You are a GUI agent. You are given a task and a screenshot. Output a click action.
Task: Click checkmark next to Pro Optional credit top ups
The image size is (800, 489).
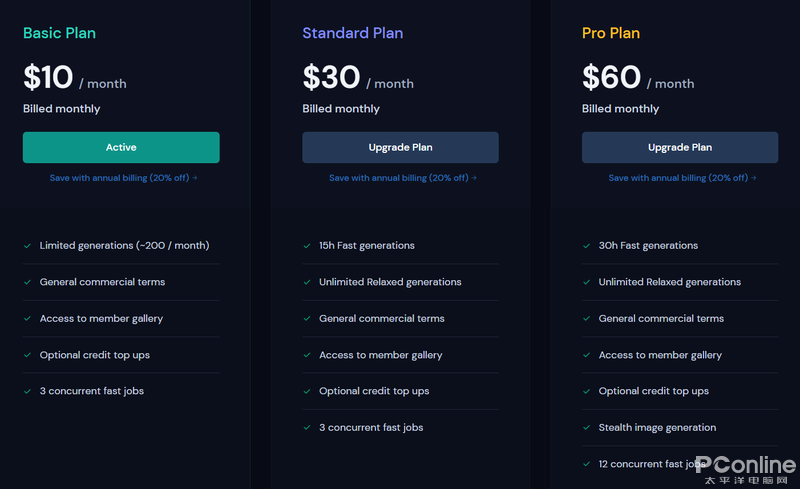[x=587, y=392]
